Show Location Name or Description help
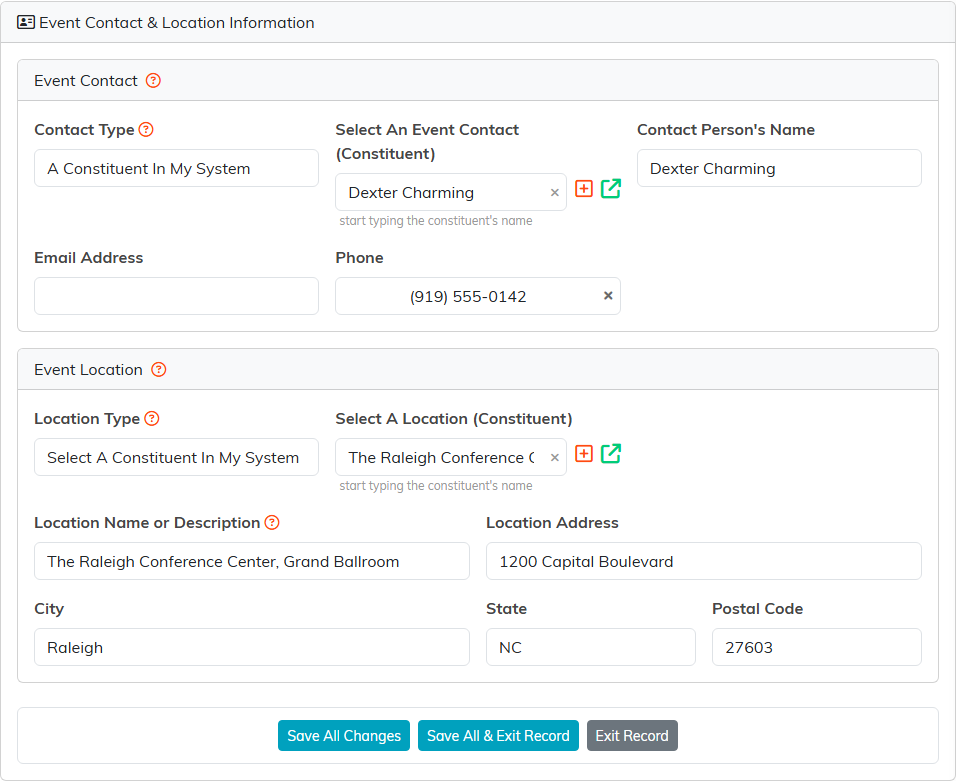Screen dimensions: 956x781 click(272, 522)
